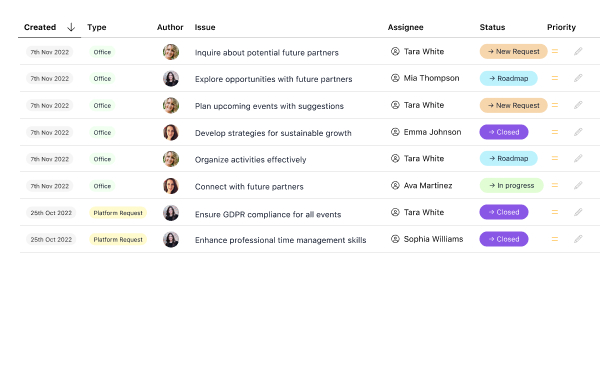Click assignee person icon beside Sophia Williams

(x=395, y=239)
